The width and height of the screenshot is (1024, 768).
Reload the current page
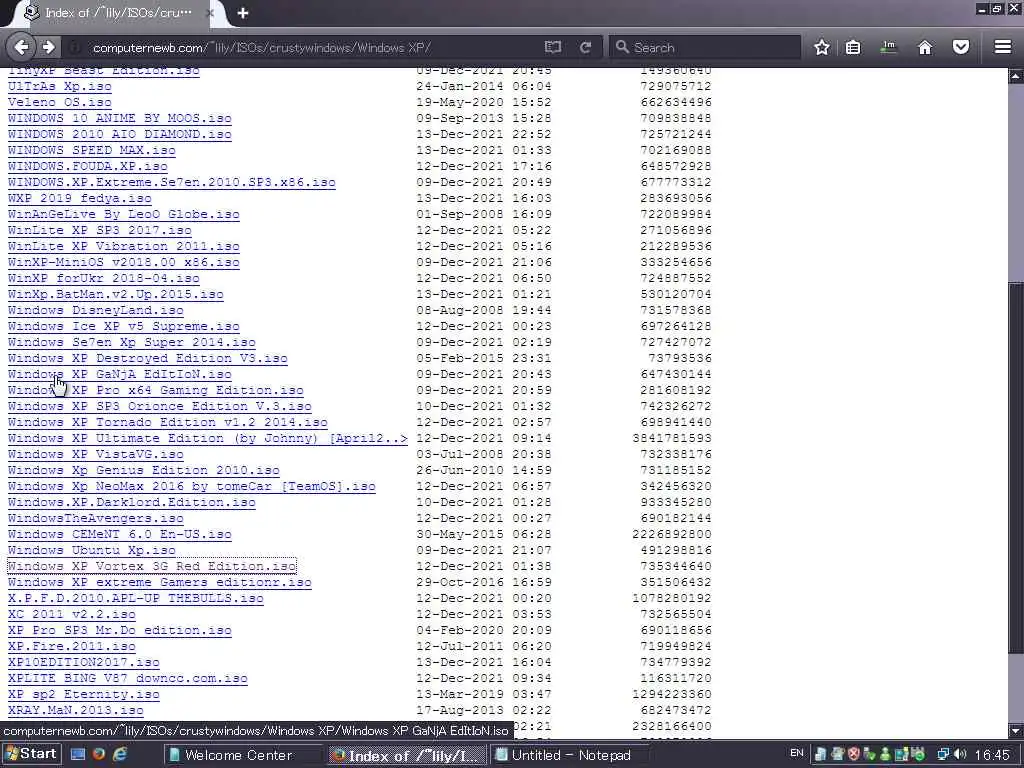click(585, 47)
